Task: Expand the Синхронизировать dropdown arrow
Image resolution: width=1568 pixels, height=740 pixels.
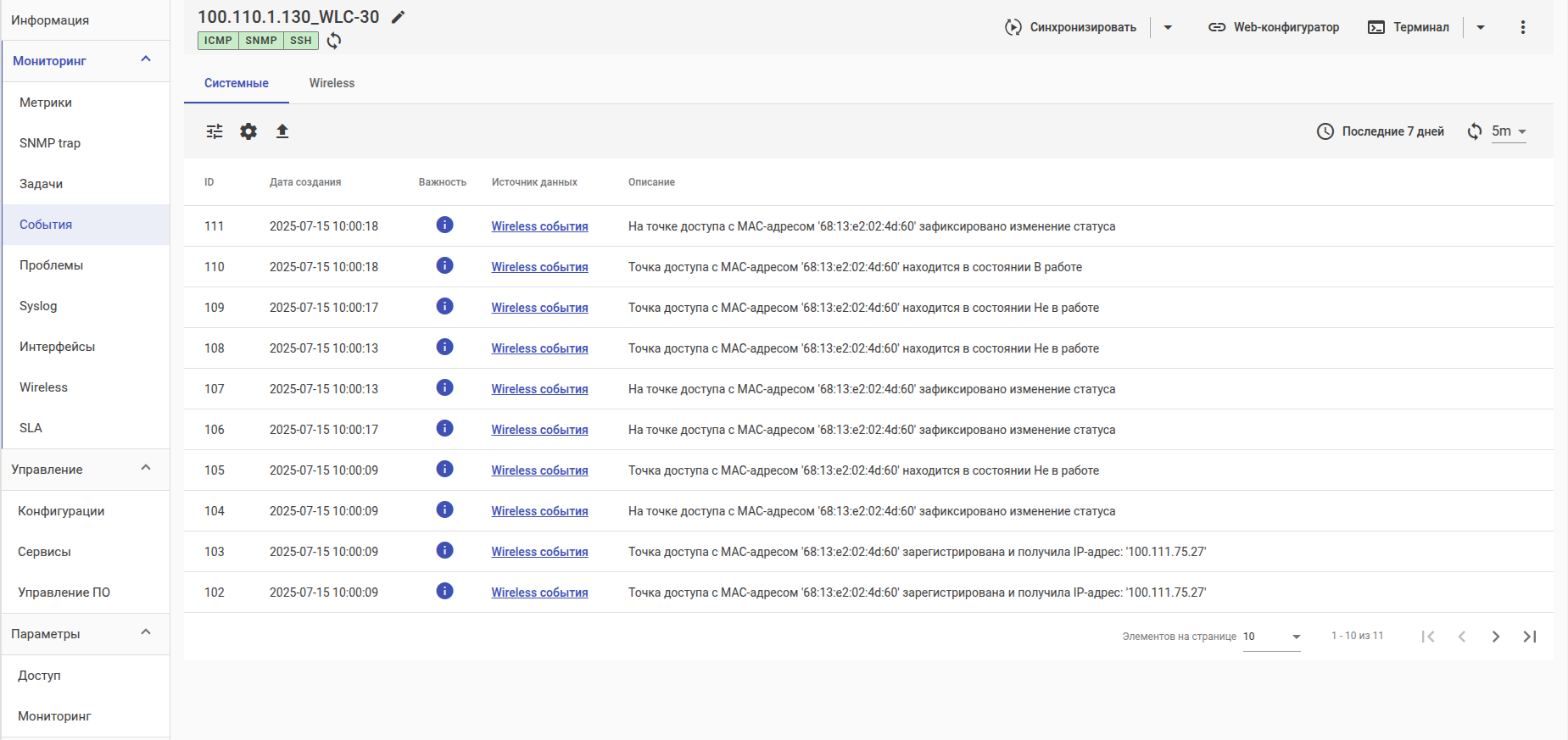Action: click(x=1168, y=27)
